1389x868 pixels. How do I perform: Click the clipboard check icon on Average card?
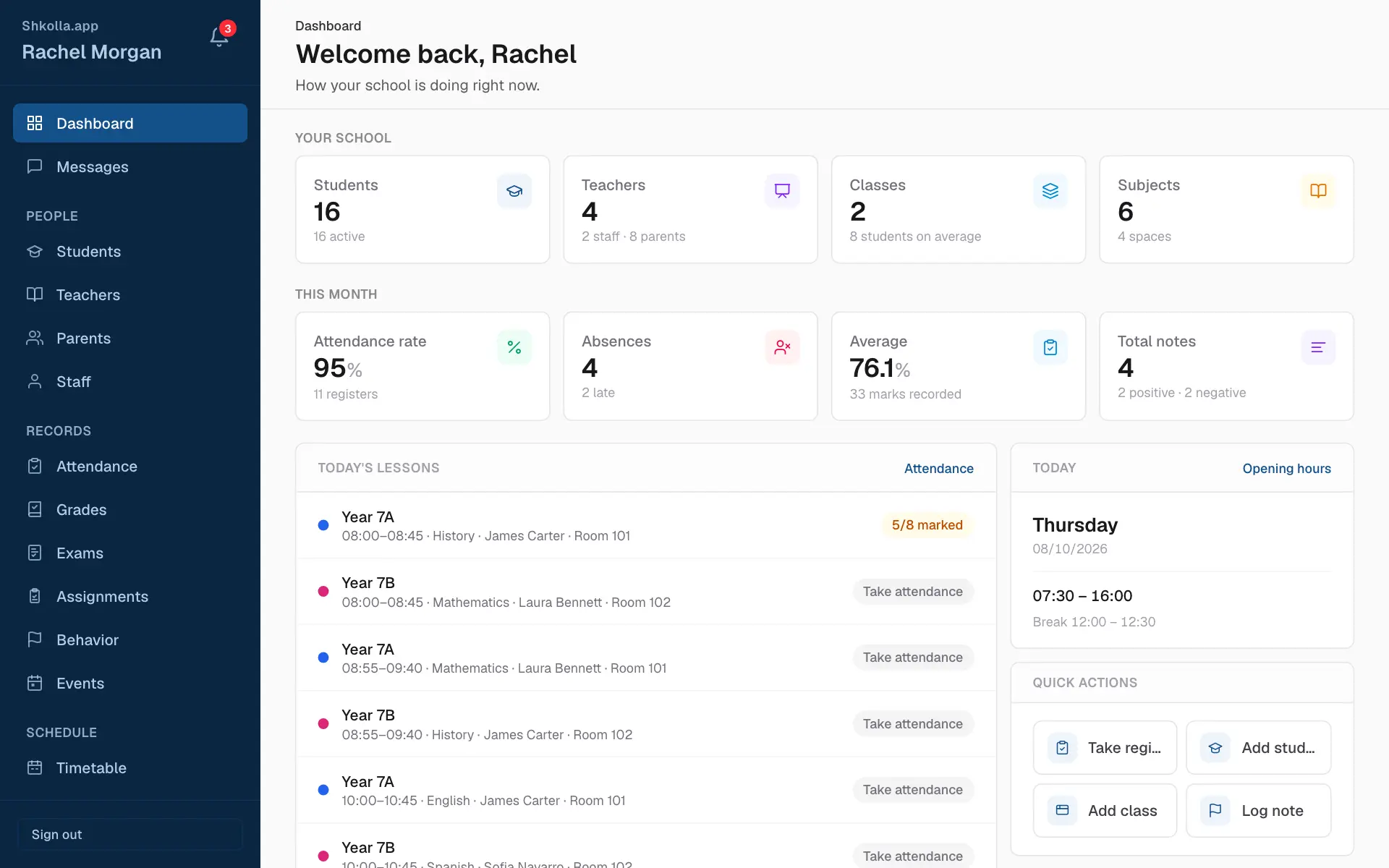click(x=1050, y=347)
